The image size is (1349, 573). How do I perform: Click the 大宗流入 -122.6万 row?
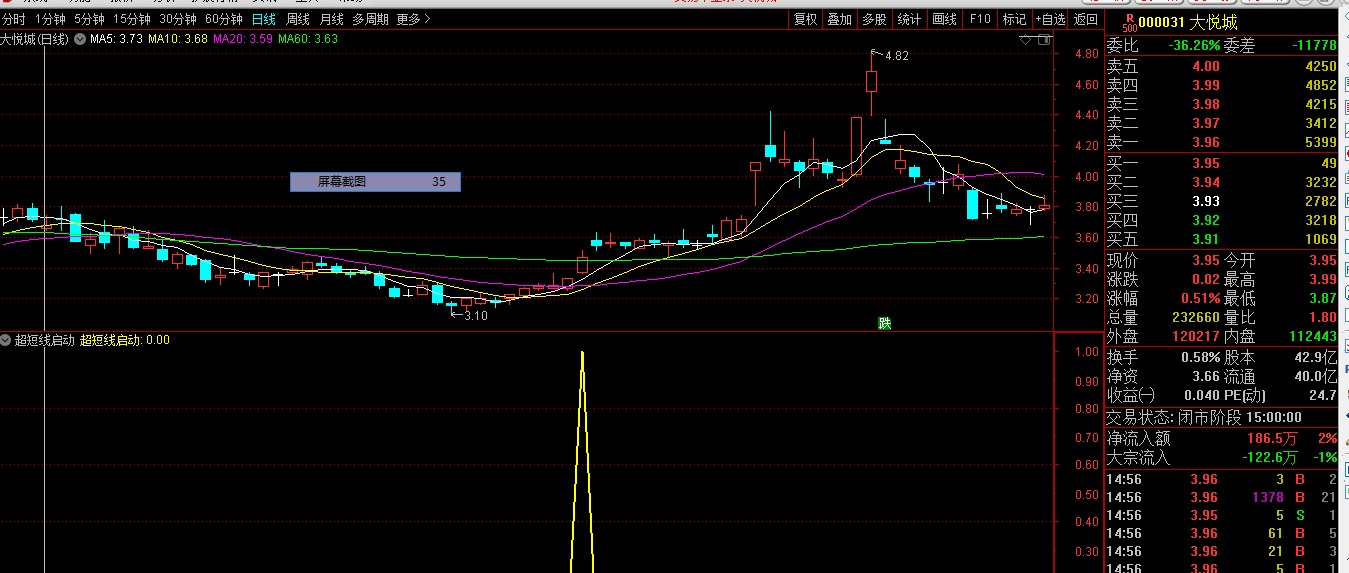click(1221, 458)
